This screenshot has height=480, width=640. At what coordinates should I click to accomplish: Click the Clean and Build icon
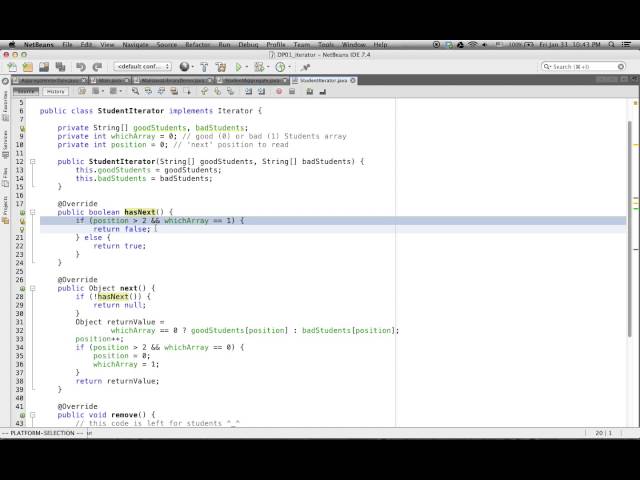[221, 67]
